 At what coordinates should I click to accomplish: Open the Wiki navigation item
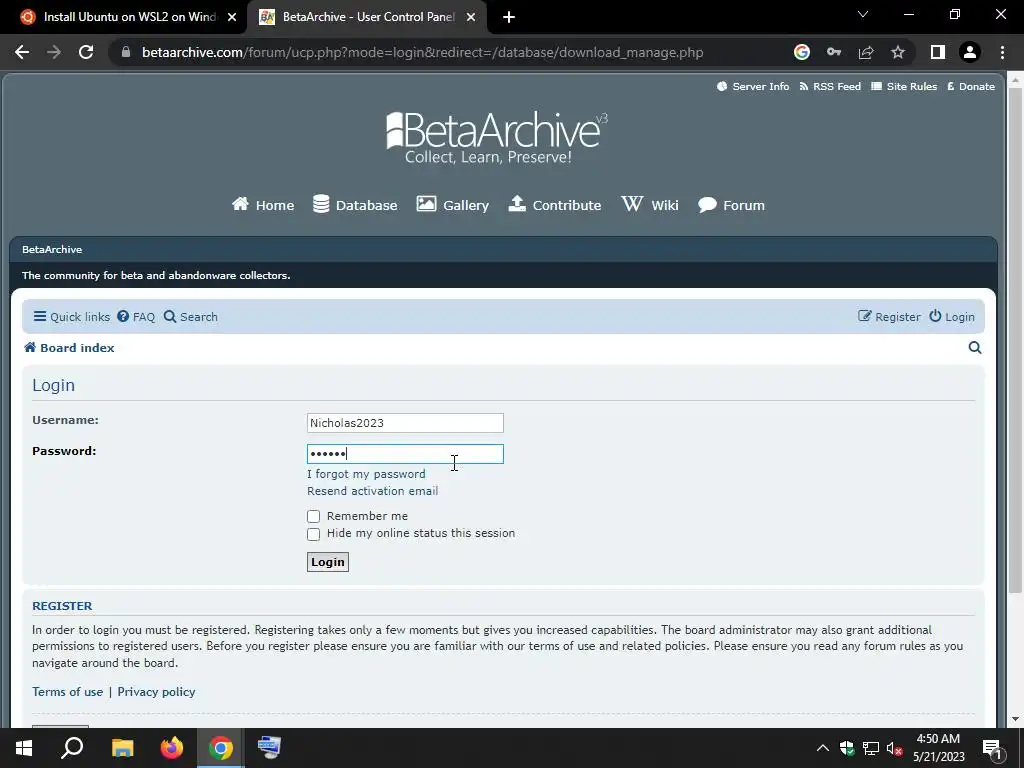650,204
